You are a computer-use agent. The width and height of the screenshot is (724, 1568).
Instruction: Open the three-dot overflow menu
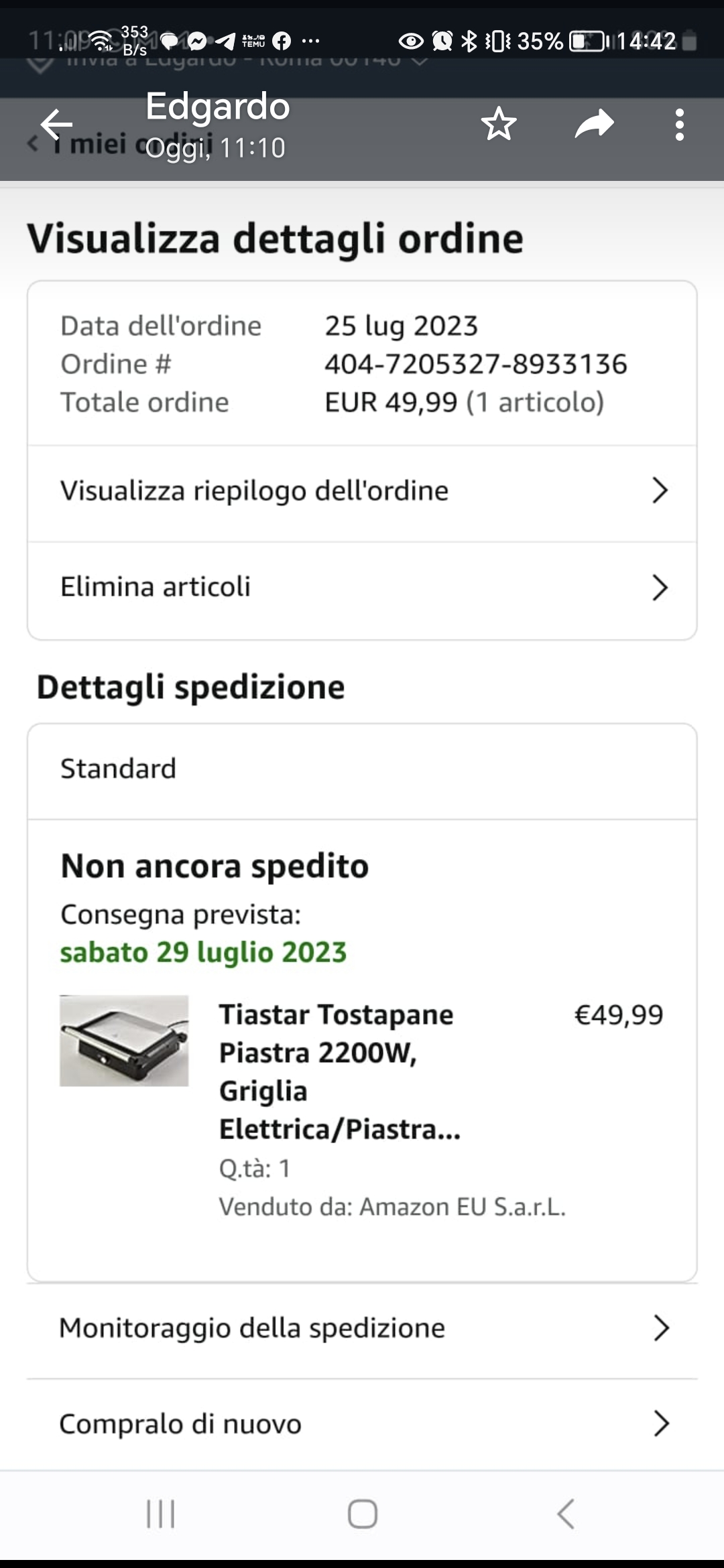pos(680,125)
